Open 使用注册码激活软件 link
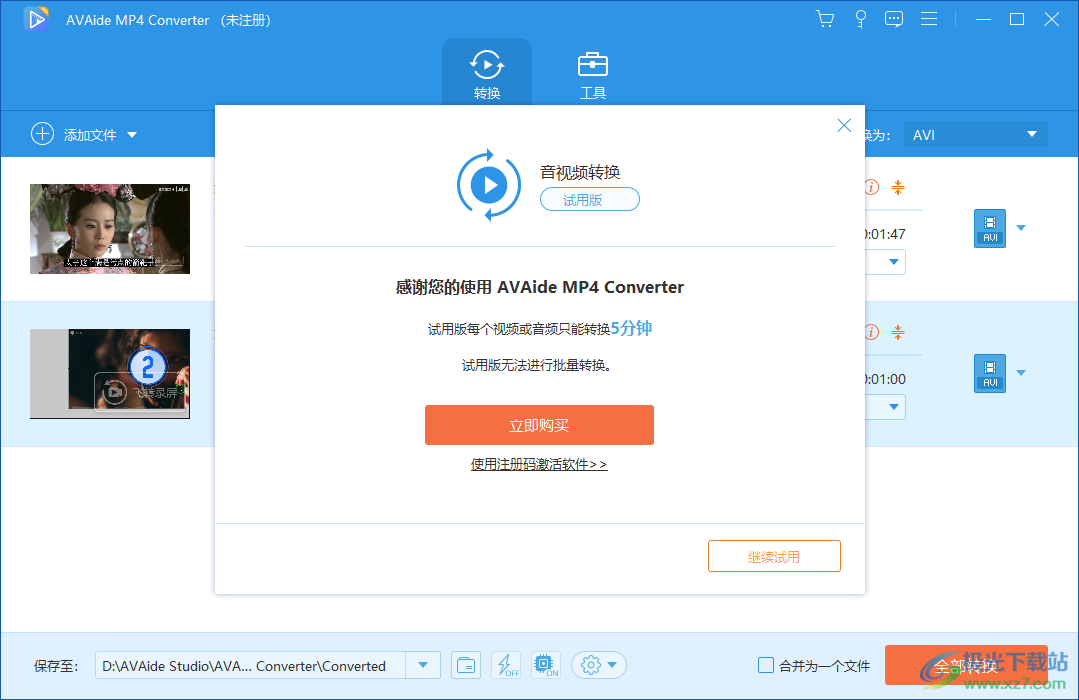The height and width of the screenshot is (700, 1079). (539, 465)
